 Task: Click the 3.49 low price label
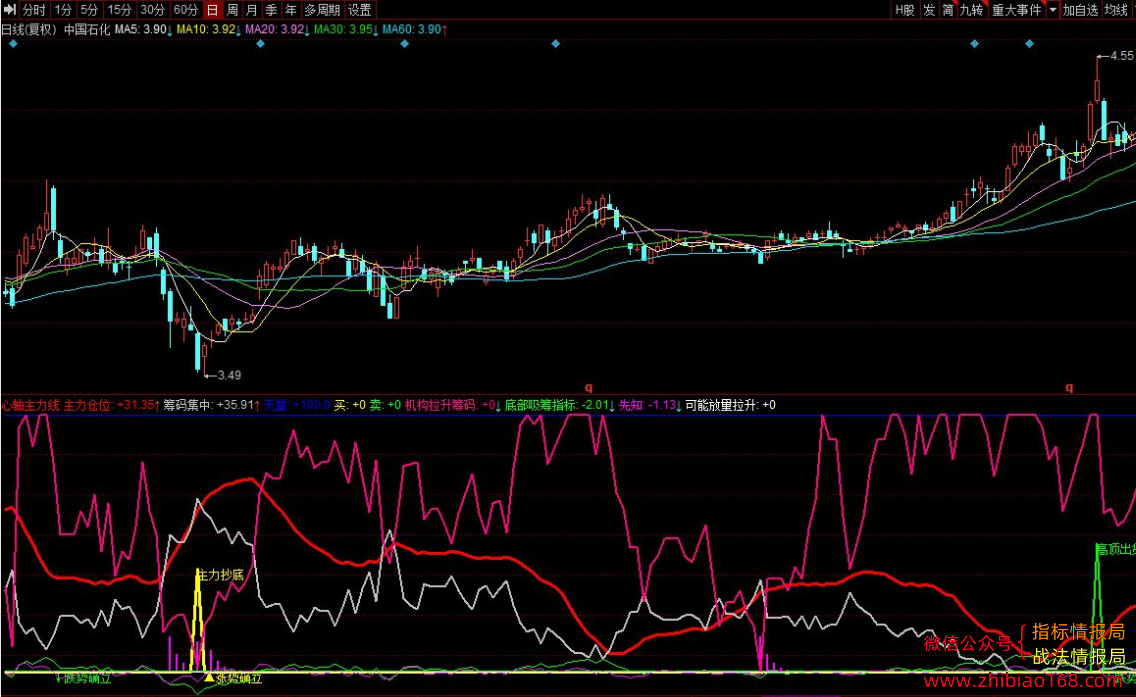229,375
